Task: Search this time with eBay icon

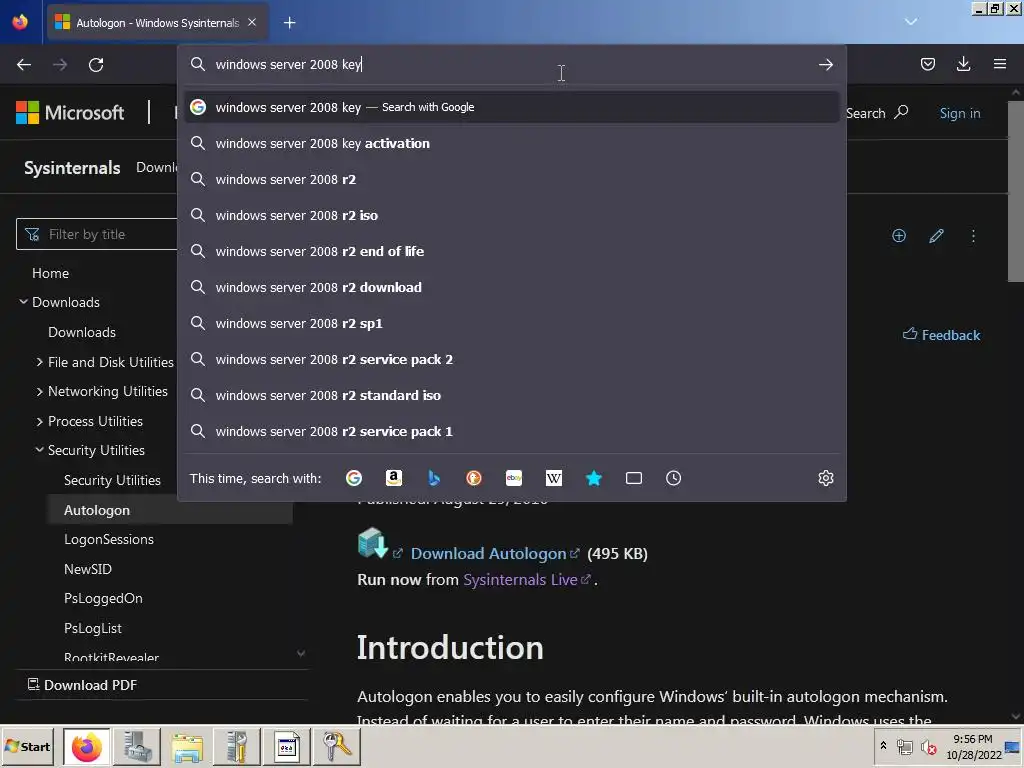Action: 514,478
